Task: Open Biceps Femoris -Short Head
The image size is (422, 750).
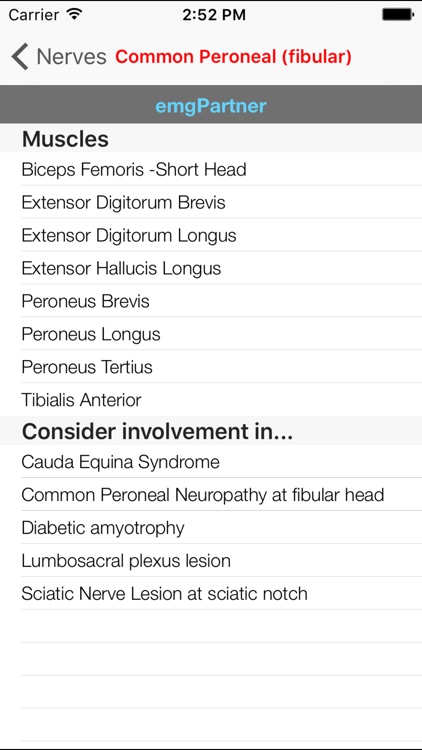Action: tap(211, 169)
